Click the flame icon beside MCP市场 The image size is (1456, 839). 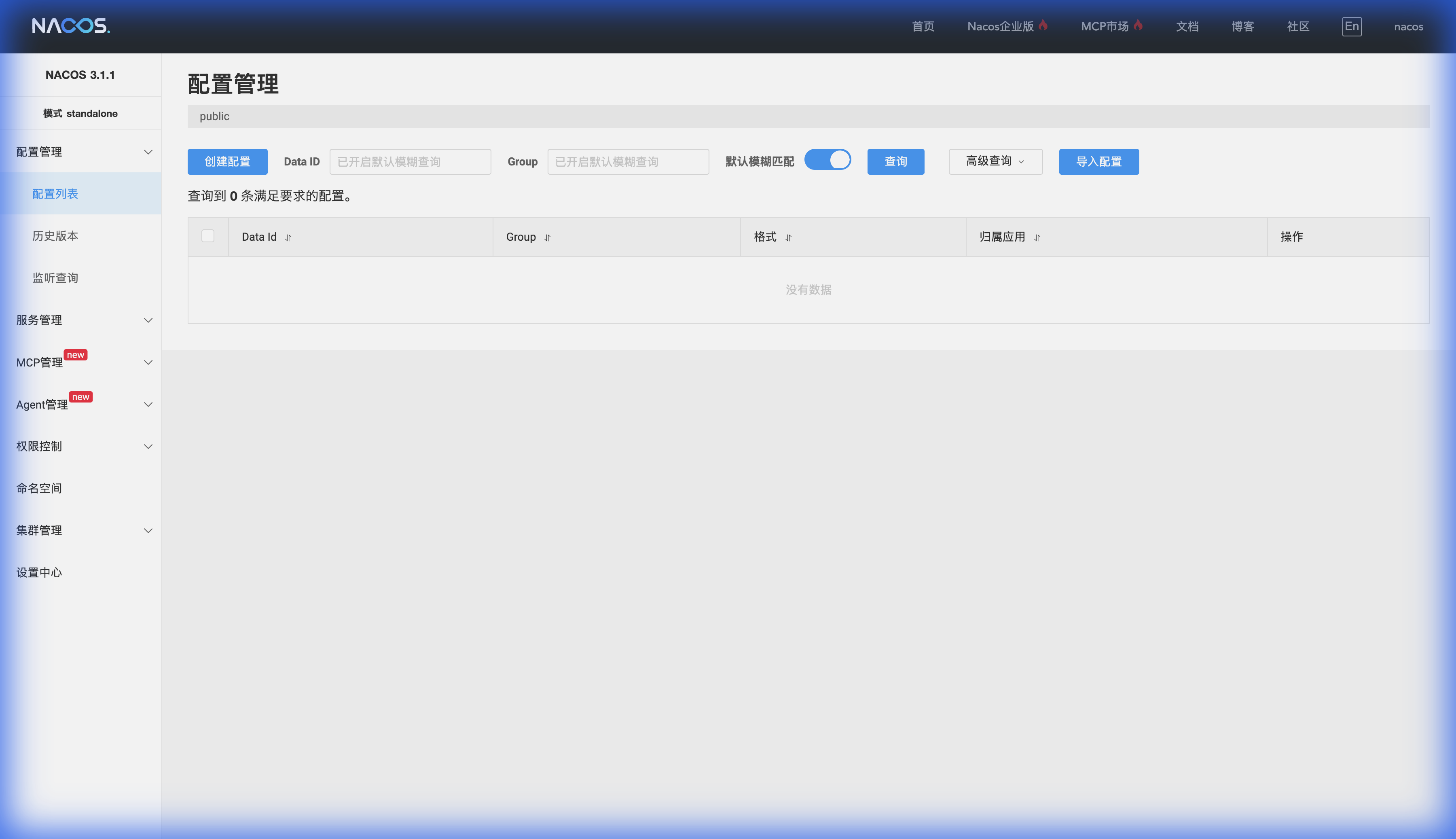pyautogui.click(x=1138, y=25)
